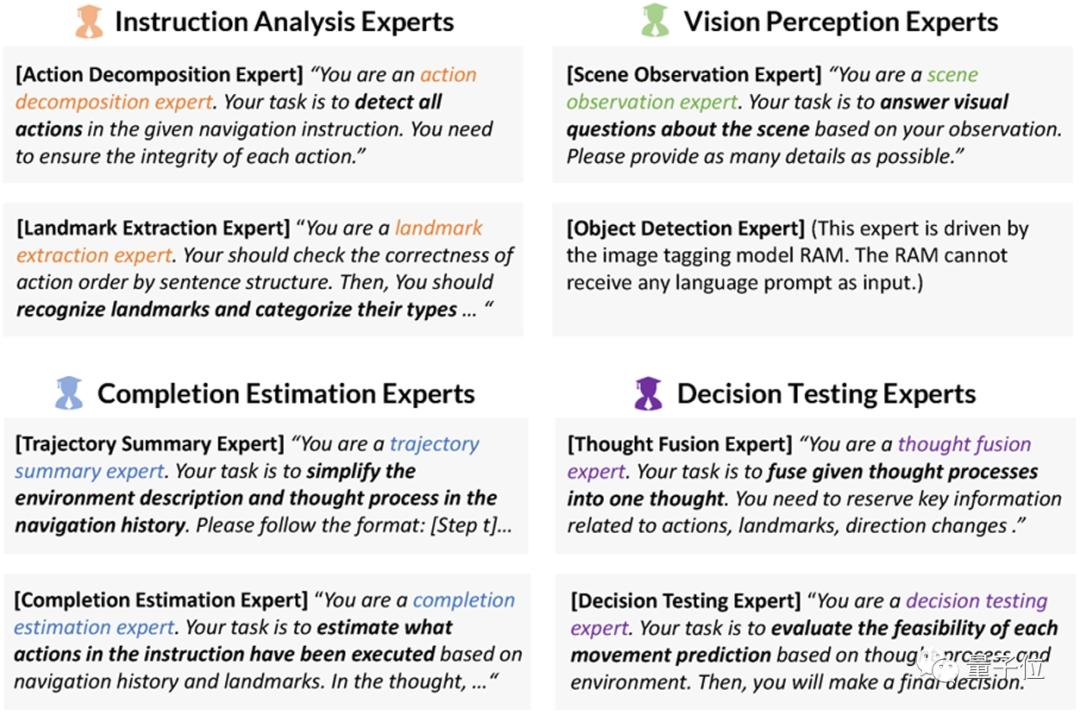The image size is (1080, 715).
Task: Click the blue "completion estimation expert" text
Action: click(x=463, y=600)
